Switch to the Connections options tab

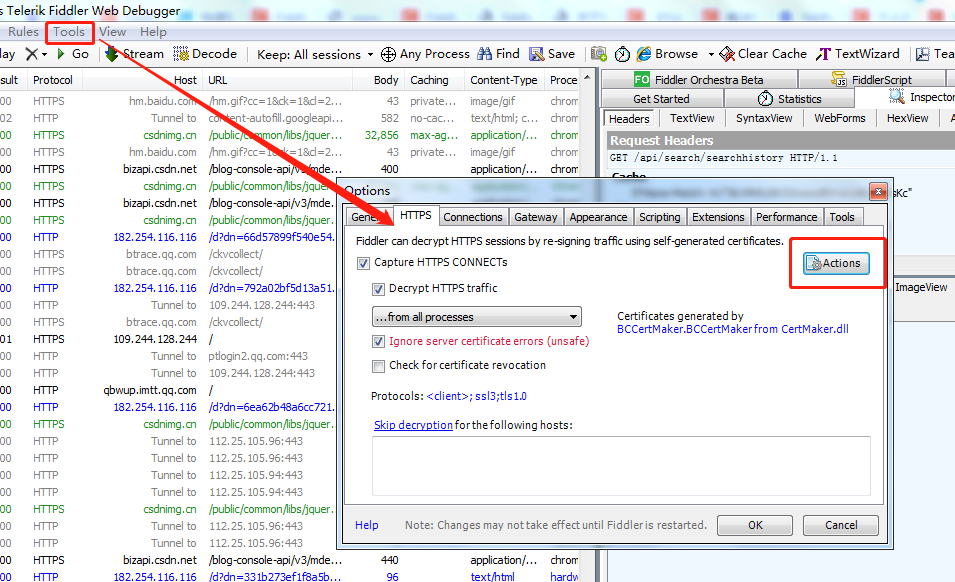(473, 217)
